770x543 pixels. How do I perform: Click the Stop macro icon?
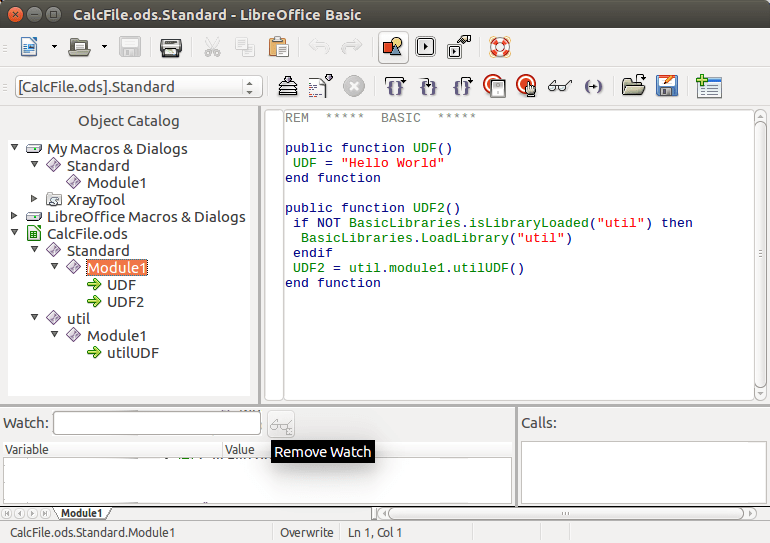(x=354, y=87)
